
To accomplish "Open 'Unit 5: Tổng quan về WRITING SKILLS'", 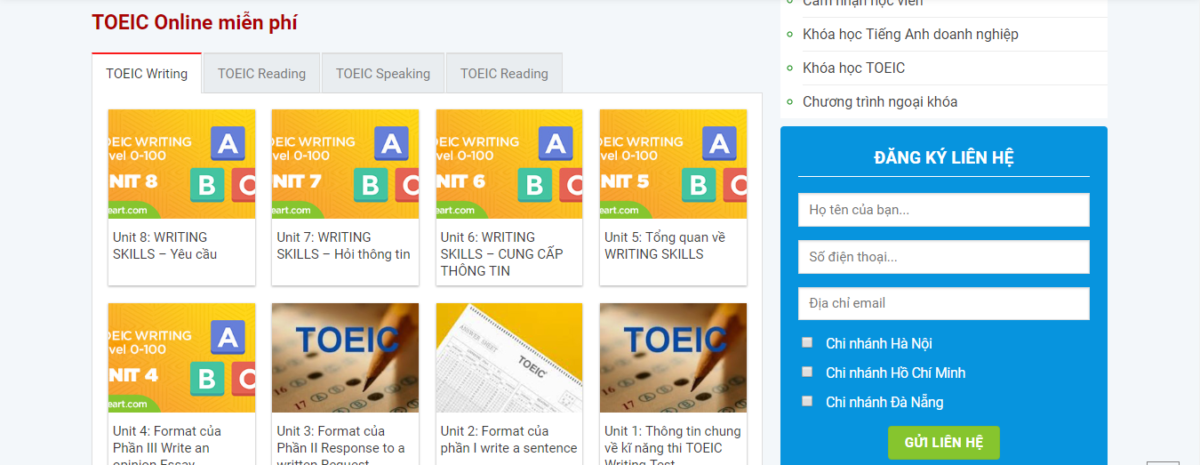I will click(x=665, y=245).
